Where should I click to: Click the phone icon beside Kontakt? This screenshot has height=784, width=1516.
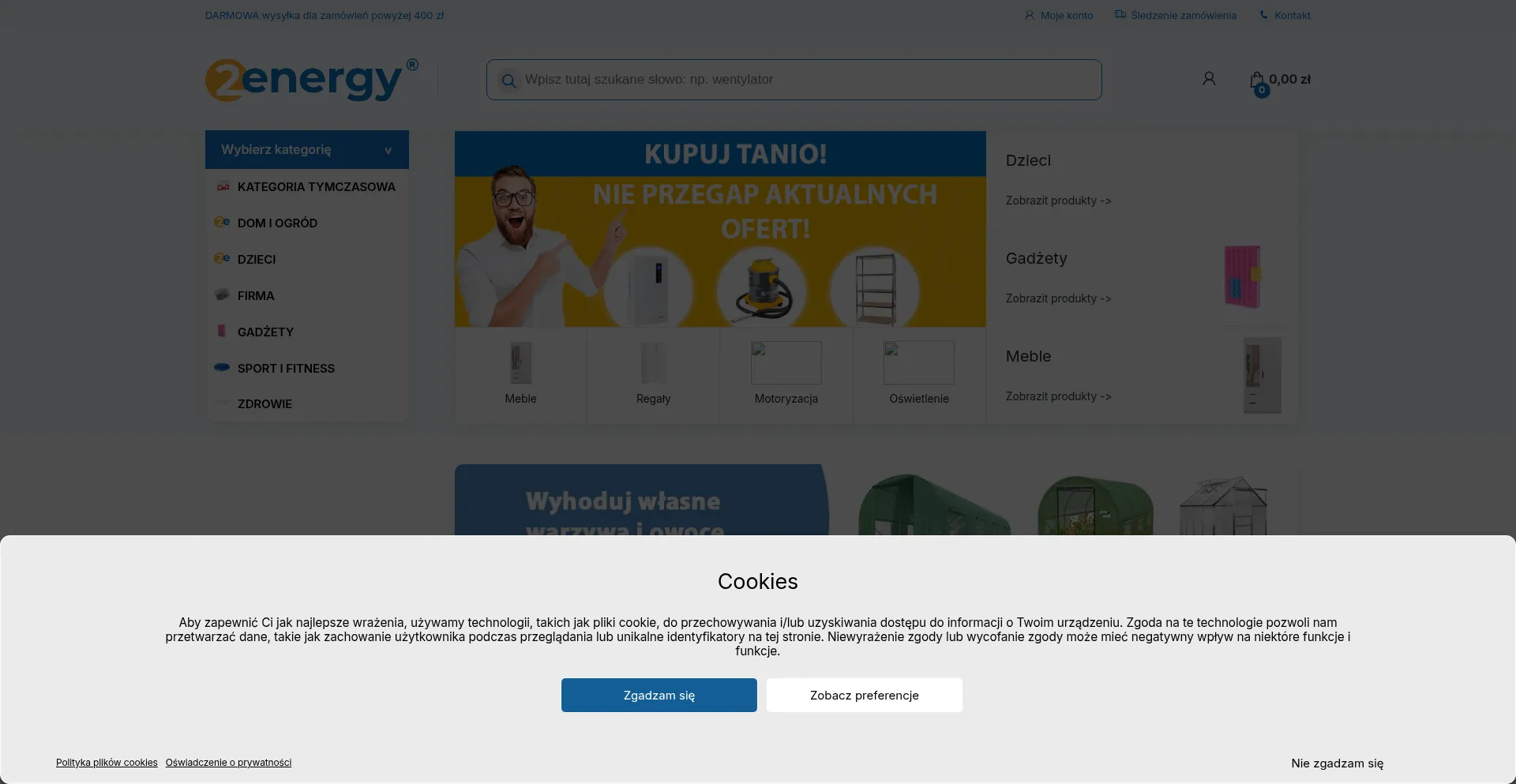click(1264, 15)
